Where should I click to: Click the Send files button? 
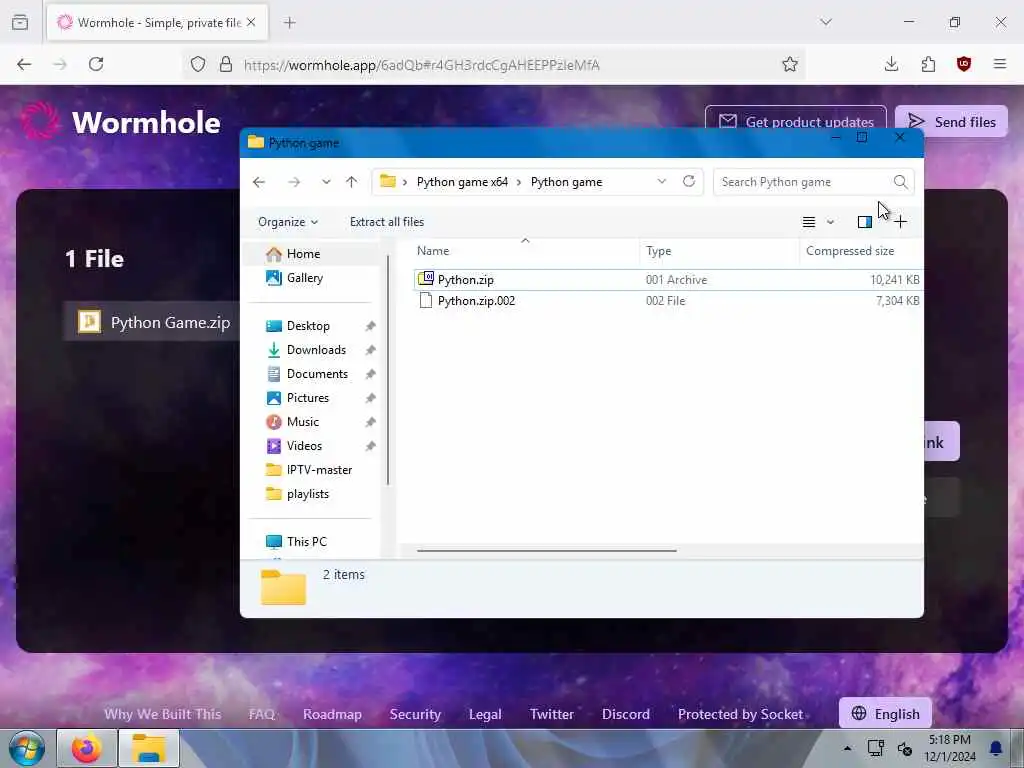click(951, 121)
